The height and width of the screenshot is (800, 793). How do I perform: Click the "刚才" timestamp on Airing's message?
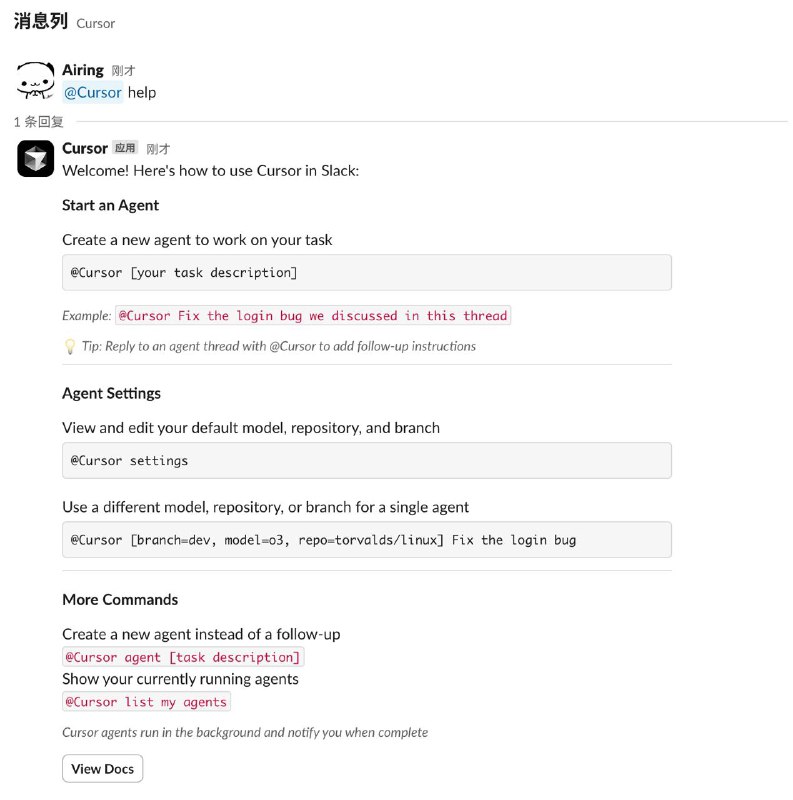pyautogui.click(x=124, y=70)
